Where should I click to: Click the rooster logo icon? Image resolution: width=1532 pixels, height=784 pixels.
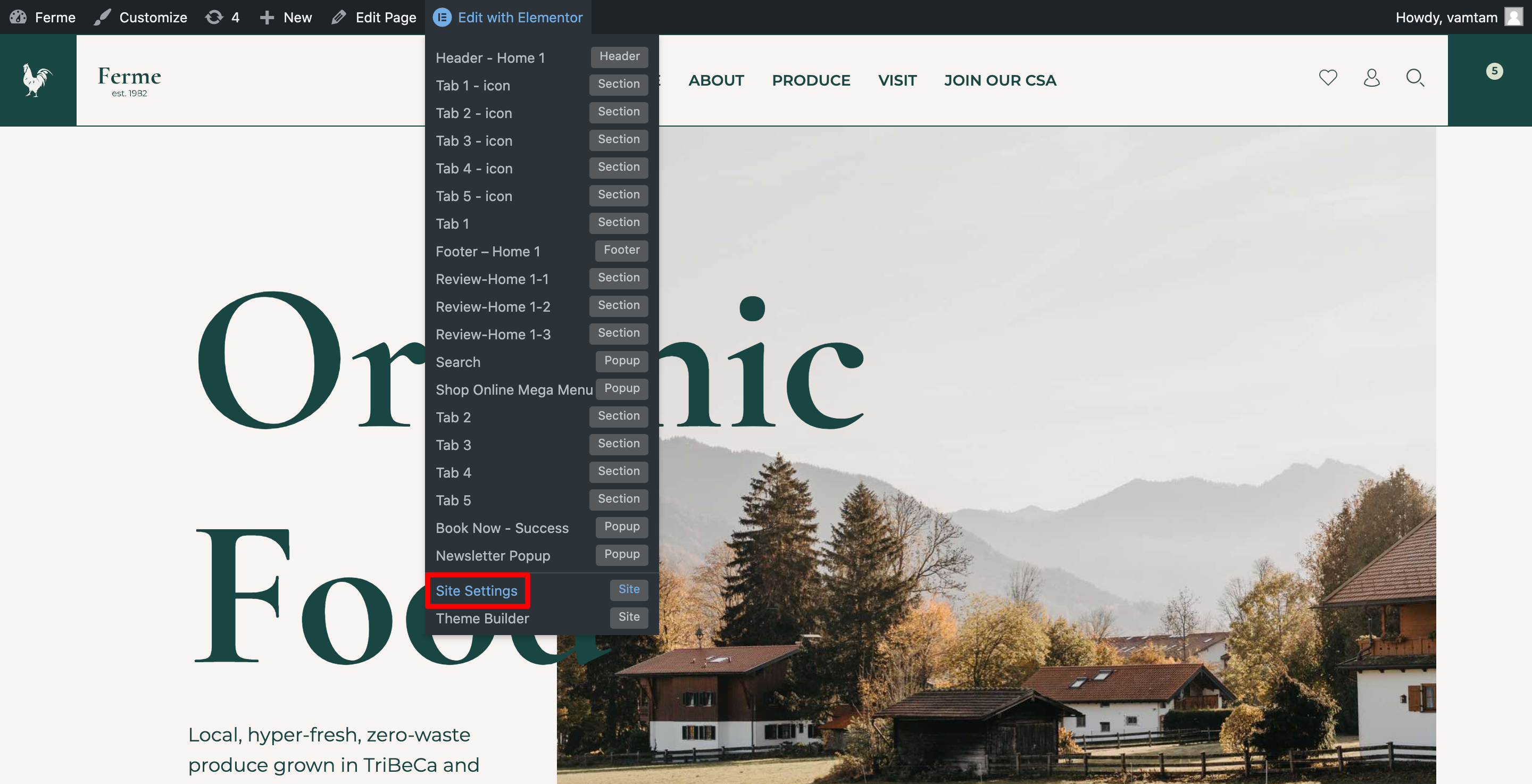click(37, 80)
